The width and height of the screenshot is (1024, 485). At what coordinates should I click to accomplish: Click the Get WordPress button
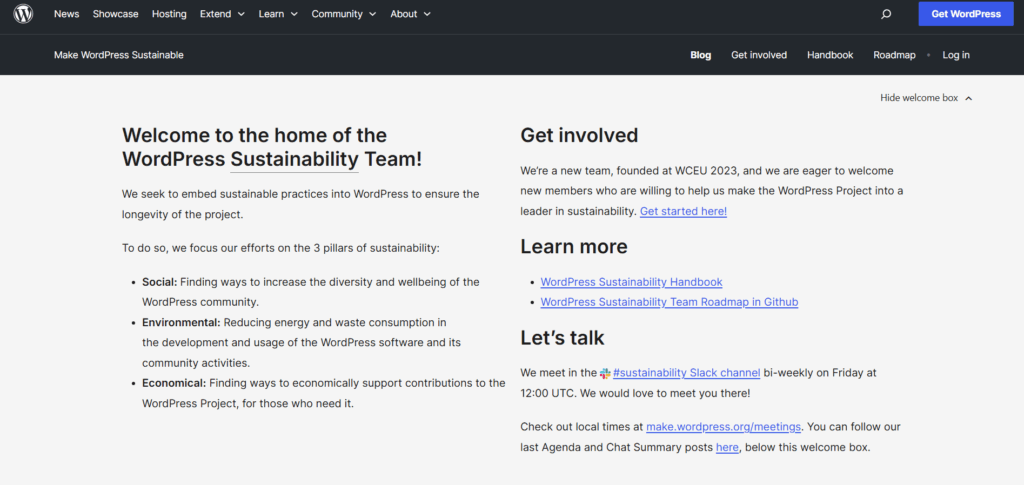click(966, 14)
